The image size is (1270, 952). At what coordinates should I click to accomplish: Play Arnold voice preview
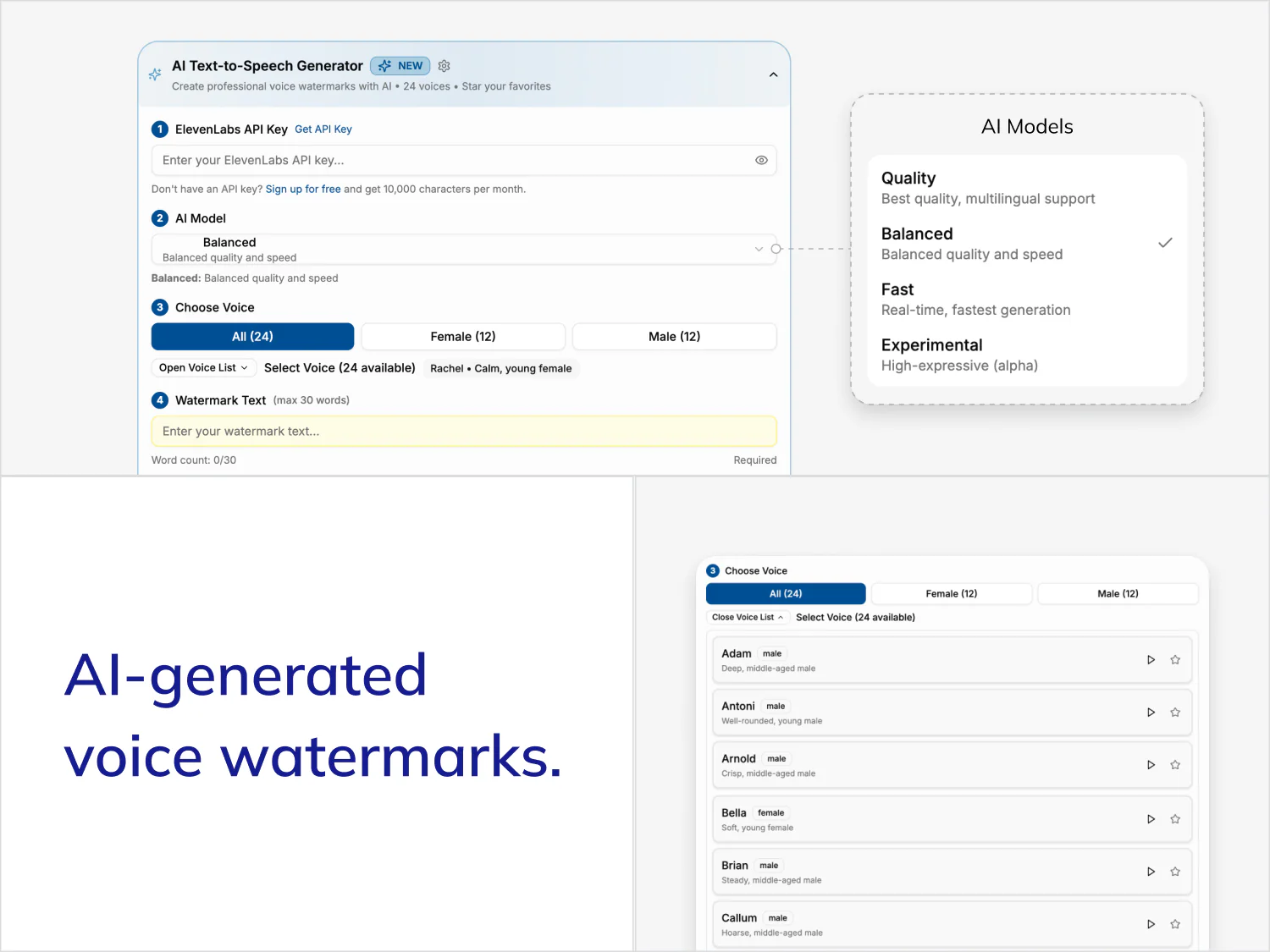tap(1151, 765)
